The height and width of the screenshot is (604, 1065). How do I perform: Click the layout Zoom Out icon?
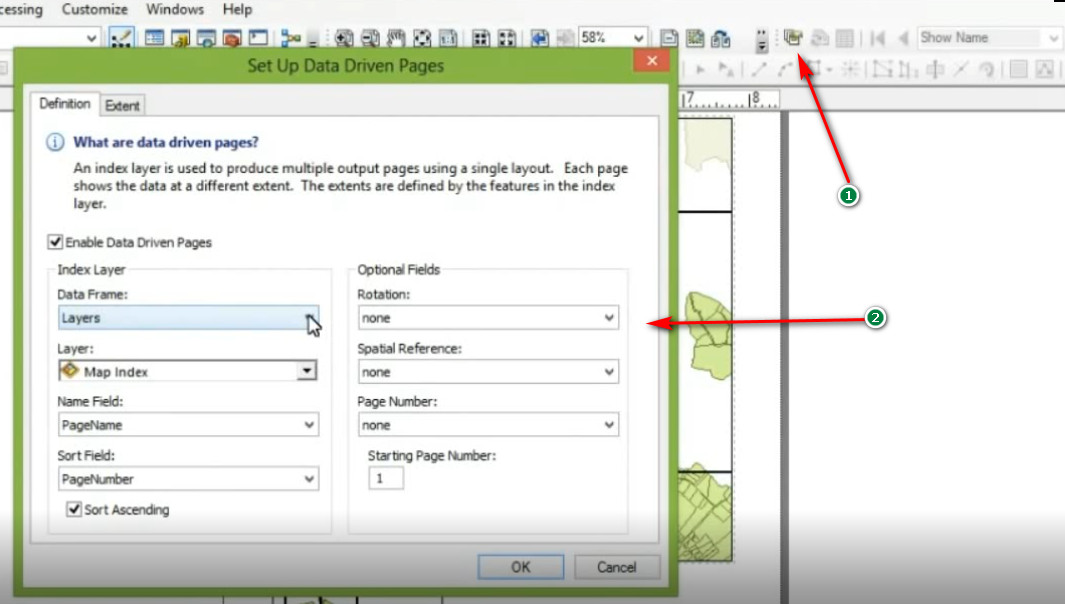pos(370,38)
